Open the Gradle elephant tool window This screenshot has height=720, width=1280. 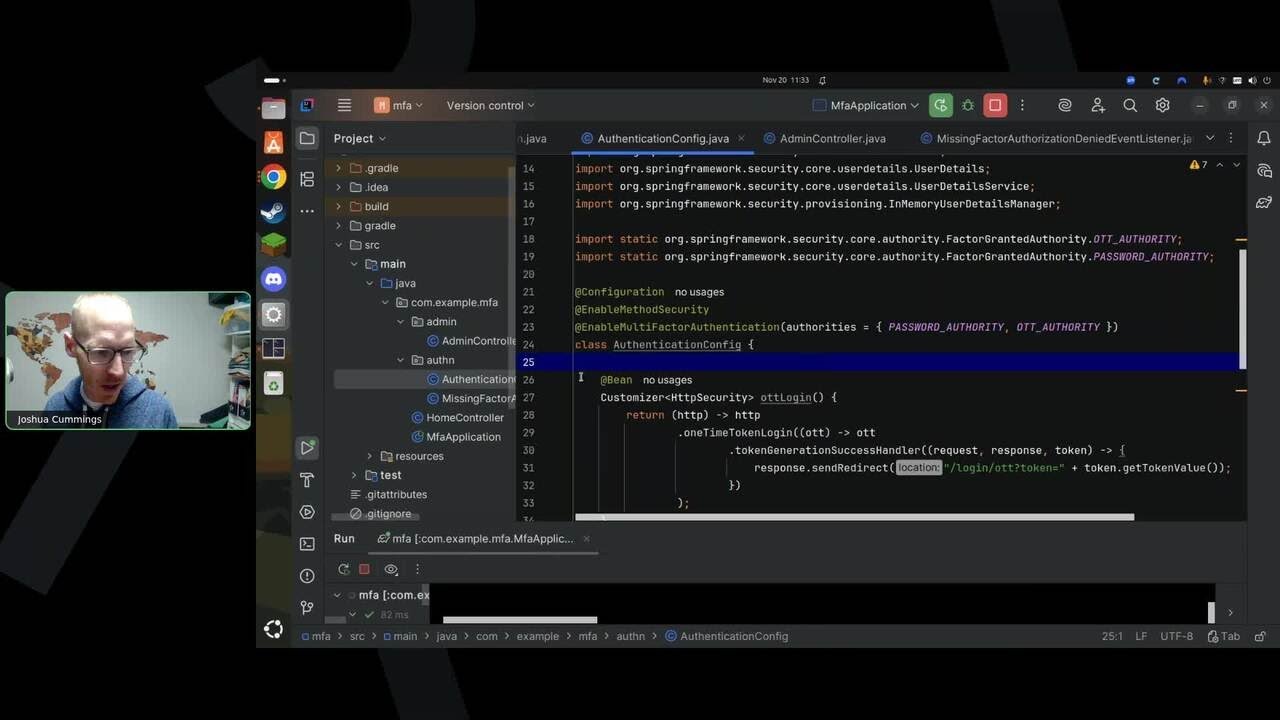coord(1264,203)
